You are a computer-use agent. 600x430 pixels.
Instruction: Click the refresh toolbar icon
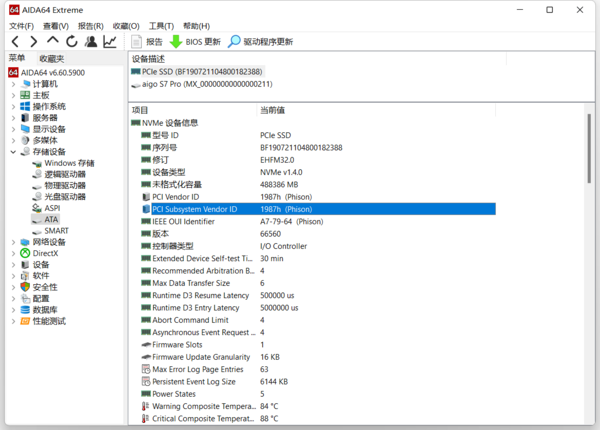pos(72,41)
